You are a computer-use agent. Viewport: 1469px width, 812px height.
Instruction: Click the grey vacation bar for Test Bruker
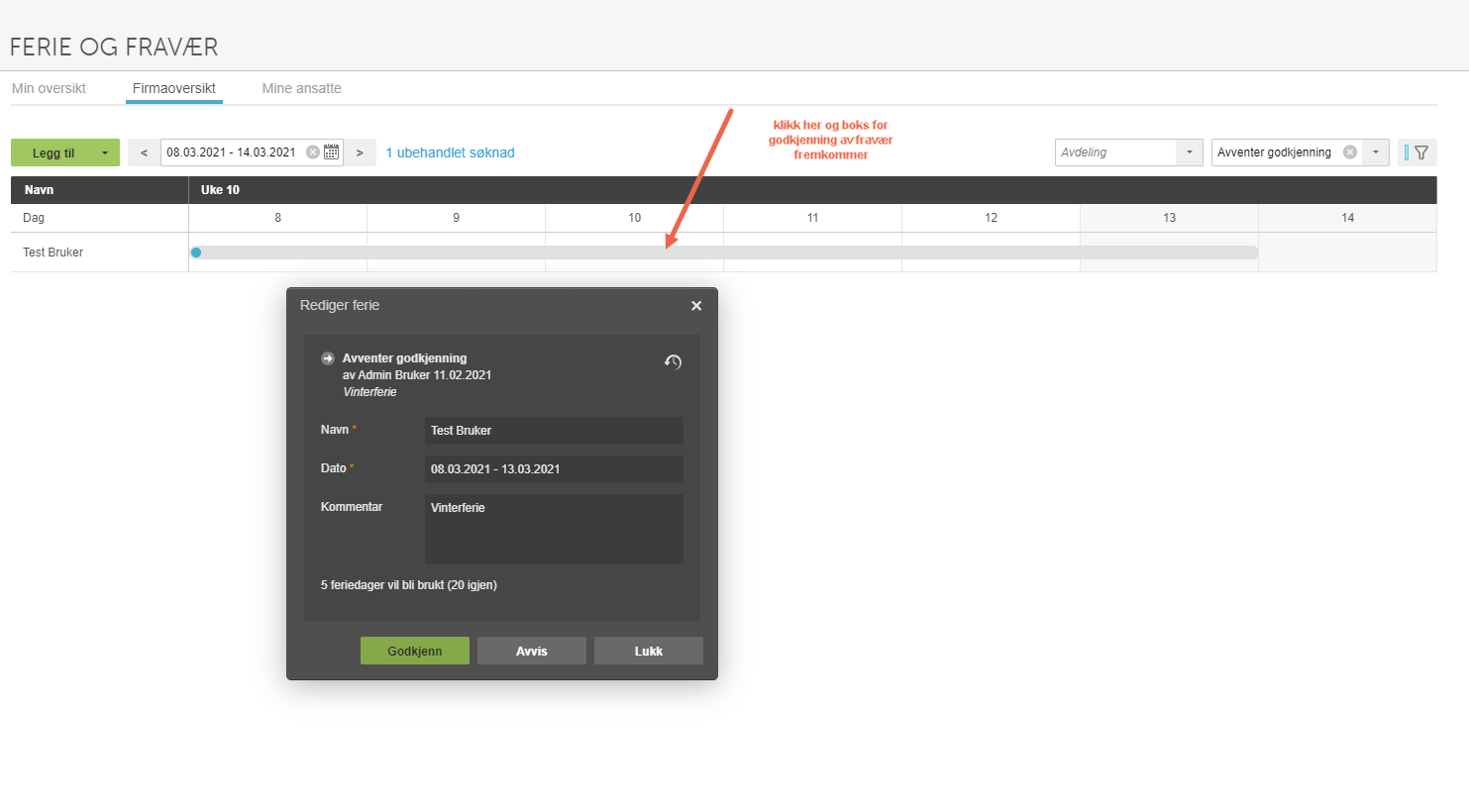pyautogui.click(x=723, y=253)
